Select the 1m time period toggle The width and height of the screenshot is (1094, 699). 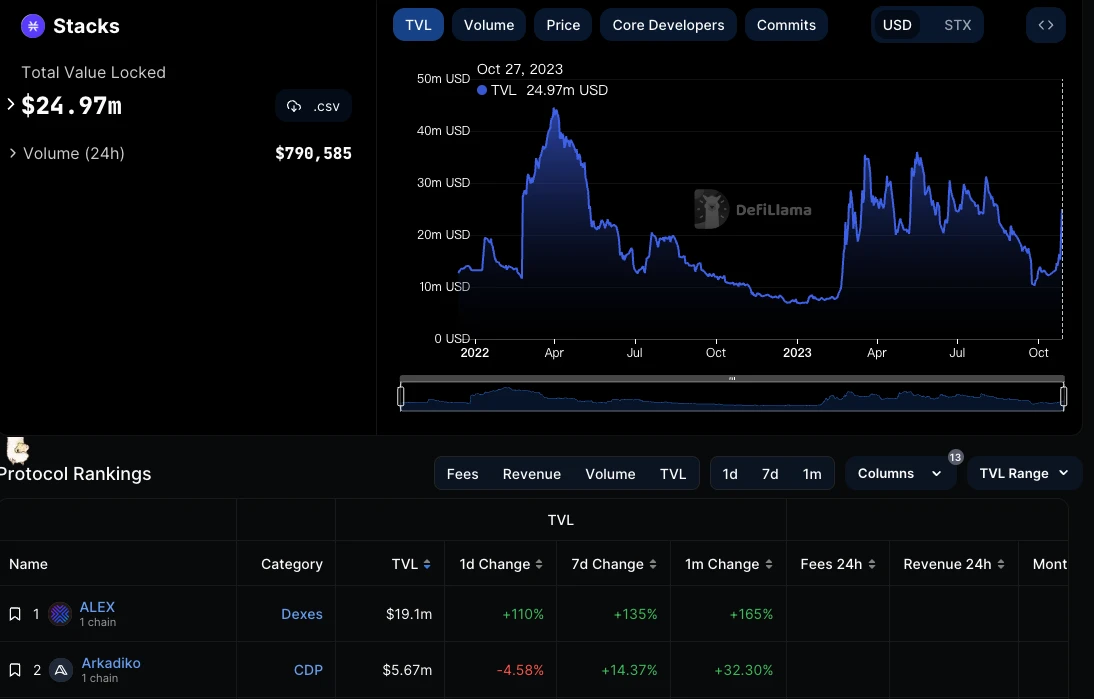tap(811, 473)
